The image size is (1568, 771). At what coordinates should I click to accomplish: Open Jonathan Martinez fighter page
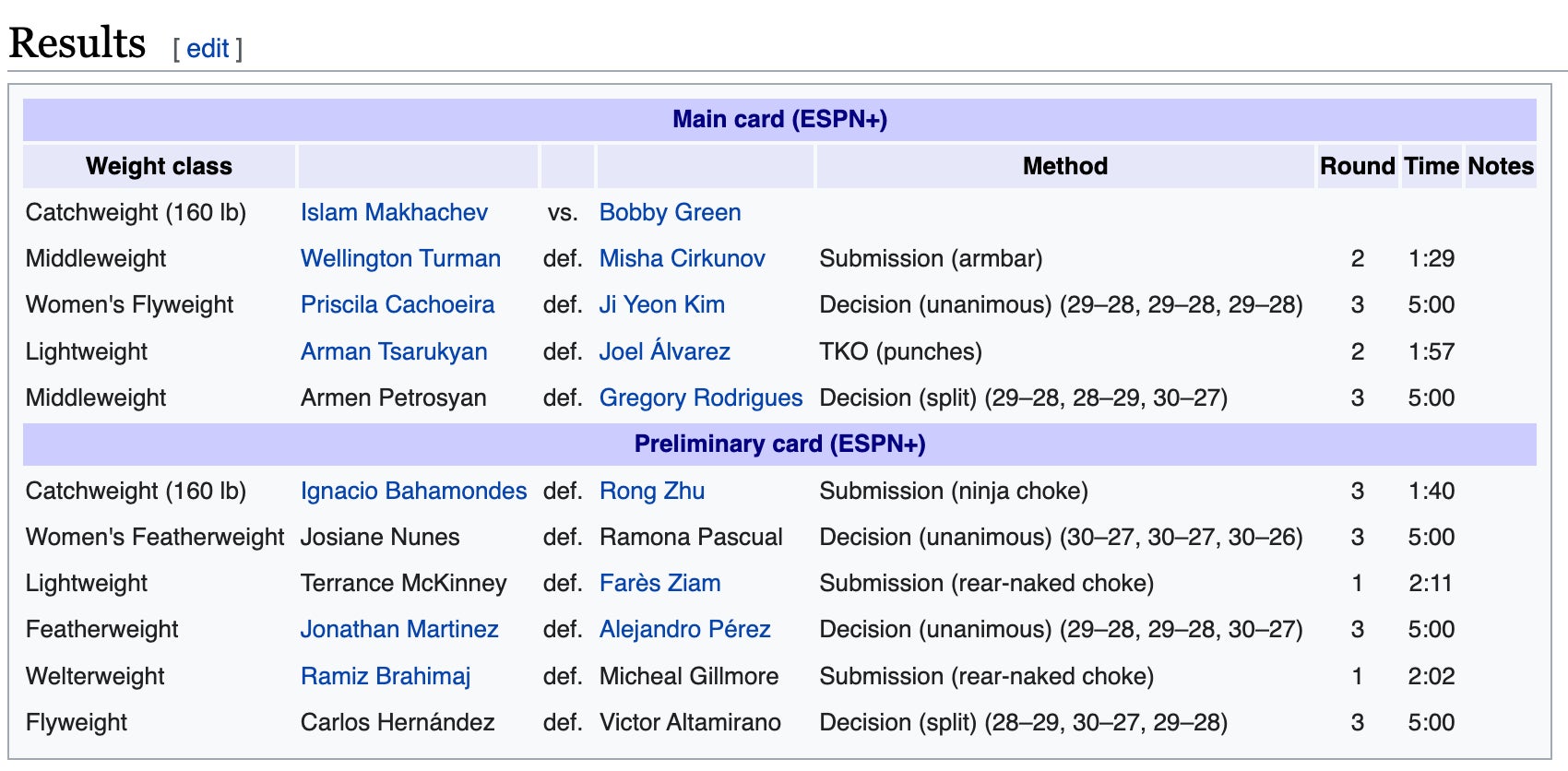pos(398,629)
